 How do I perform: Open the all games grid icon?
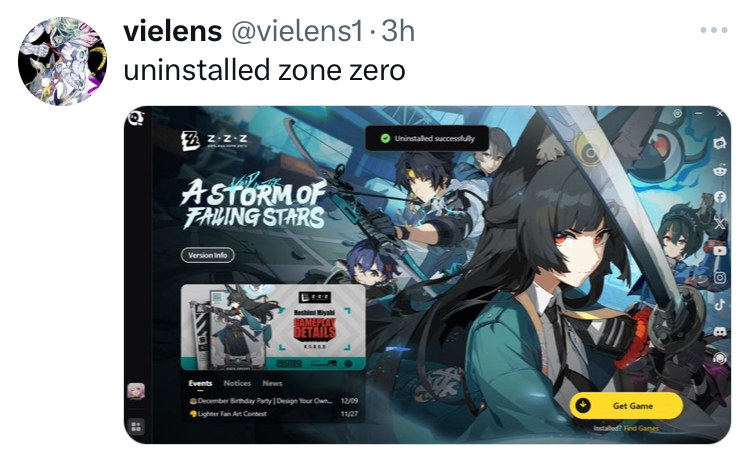tap(136, 427)
